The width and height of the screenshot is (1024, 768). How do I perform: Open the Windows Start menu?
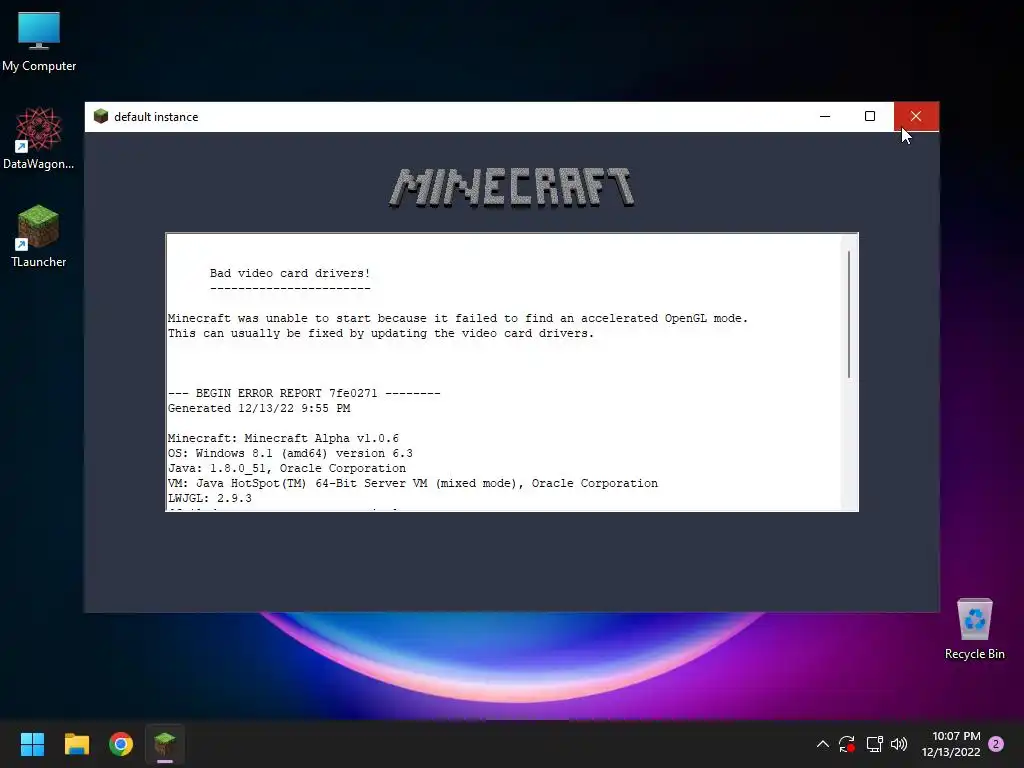32,744
